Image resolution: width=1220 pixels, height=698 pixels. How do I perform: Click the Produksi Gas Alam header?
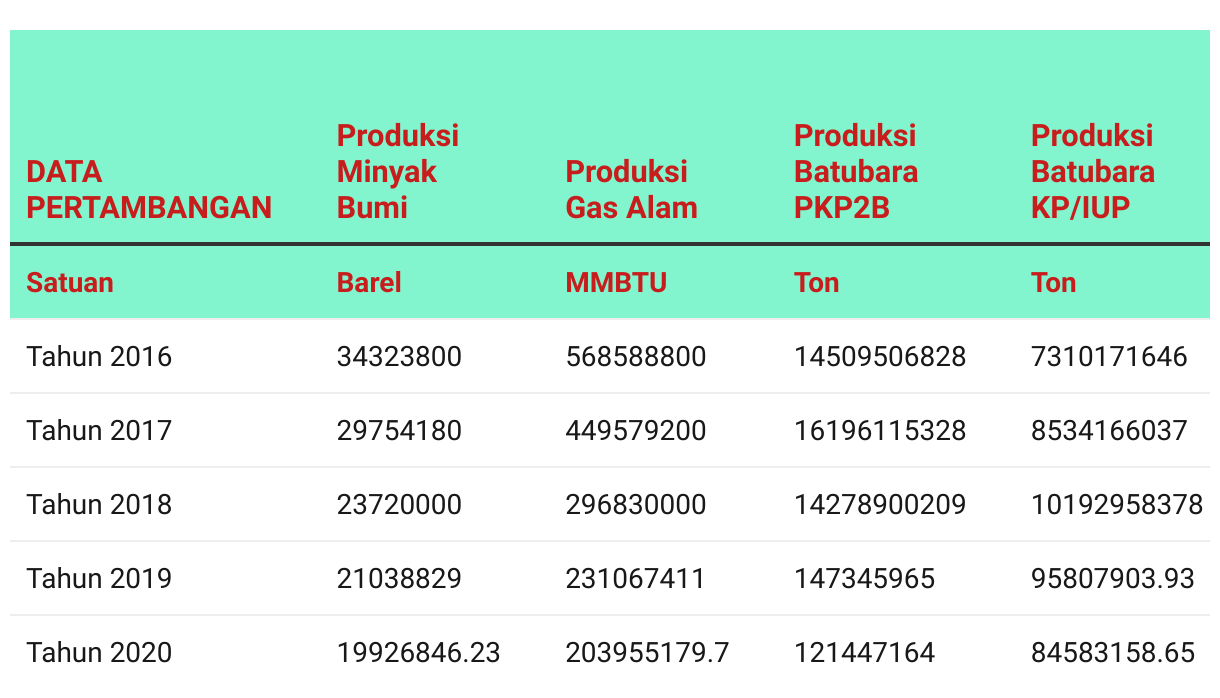pos(631,189)
